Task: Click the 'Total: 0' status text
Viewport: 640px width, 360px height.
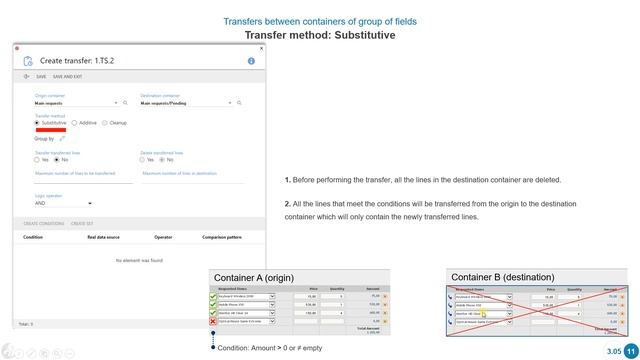Action: [26, 324]
